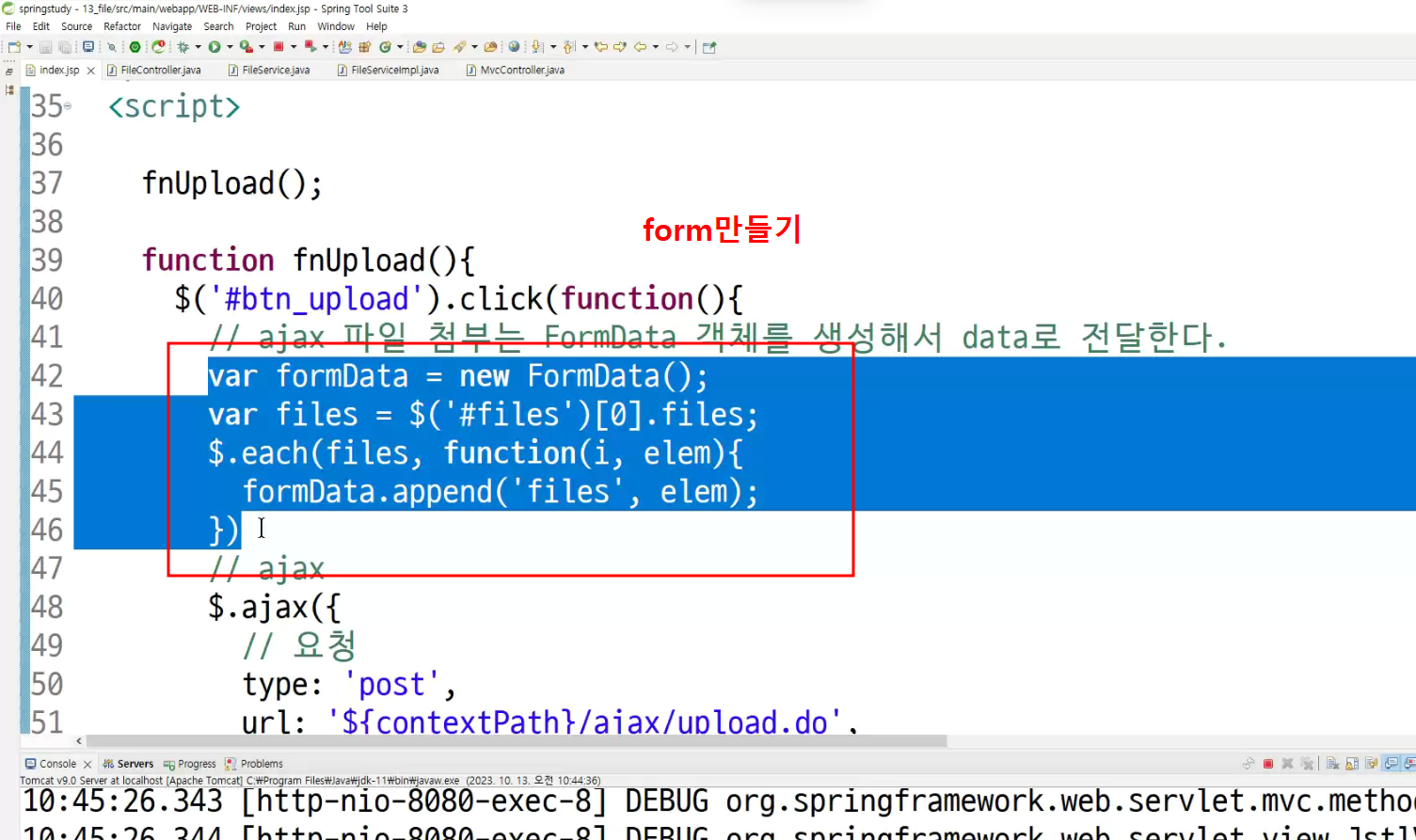Click the Back navigation arrow icon
The image size is (1416, 840).
[x=641, y=47]
